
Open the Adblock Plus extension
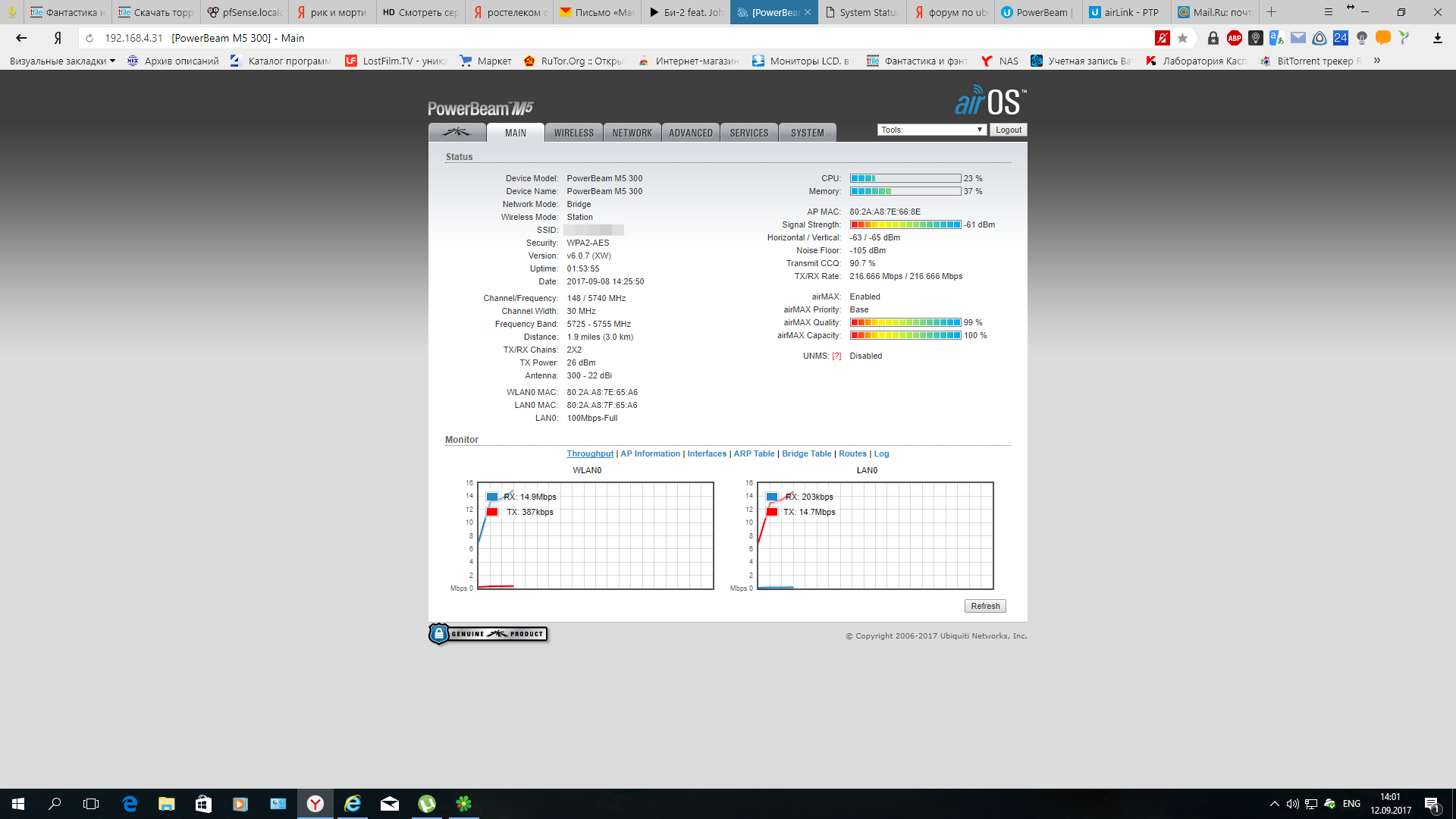(1235, 38)
